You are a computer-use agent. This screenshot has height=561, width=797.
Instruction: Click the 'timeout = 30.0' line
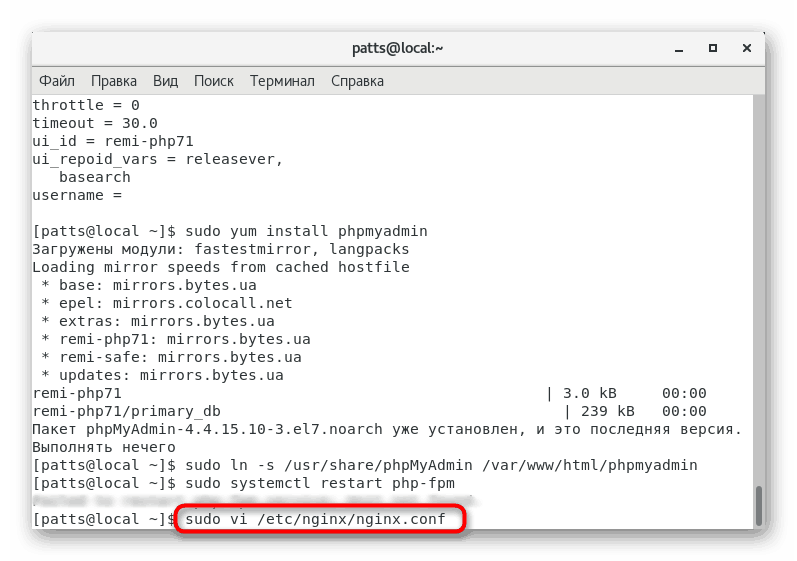(x=95, y=123)
